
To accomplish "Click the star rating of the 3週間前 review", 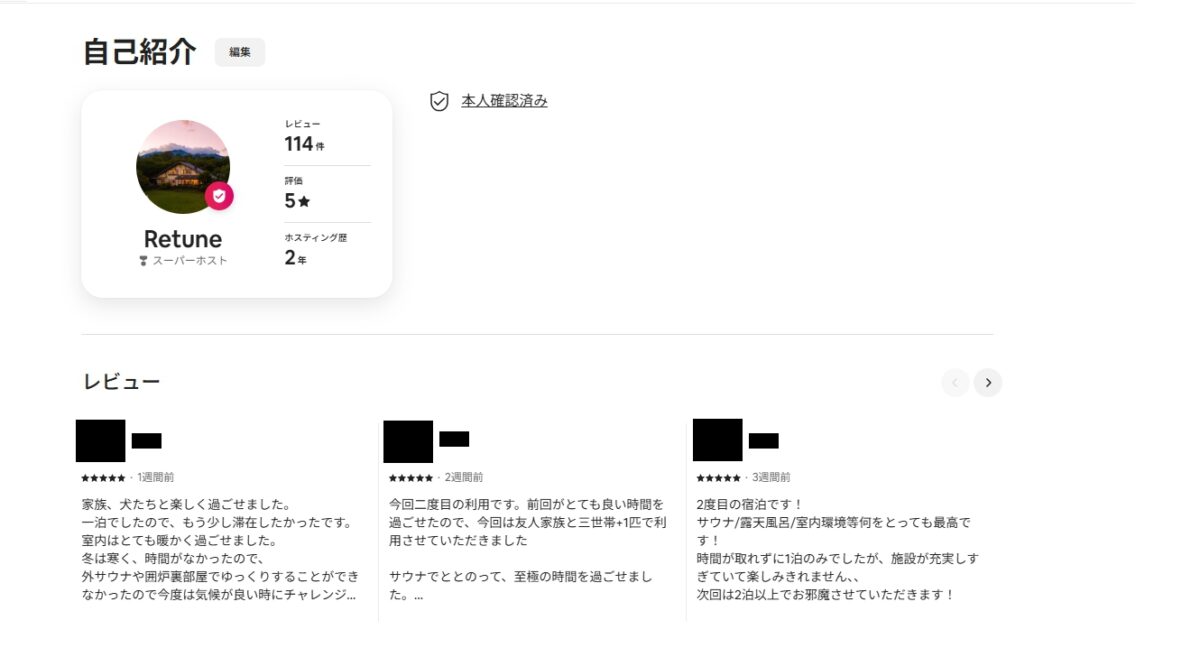I will tap(718, 478).
